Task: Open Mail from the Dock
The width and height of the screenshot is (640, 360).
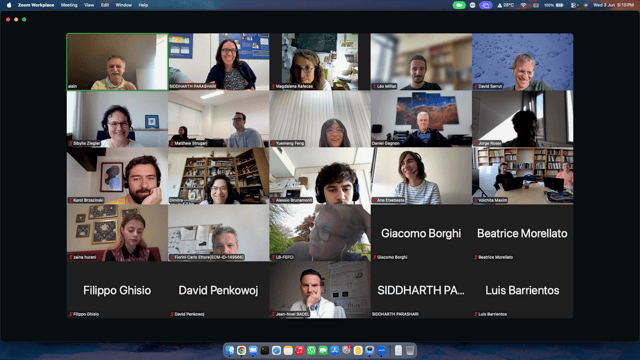Action: (253, 350)
